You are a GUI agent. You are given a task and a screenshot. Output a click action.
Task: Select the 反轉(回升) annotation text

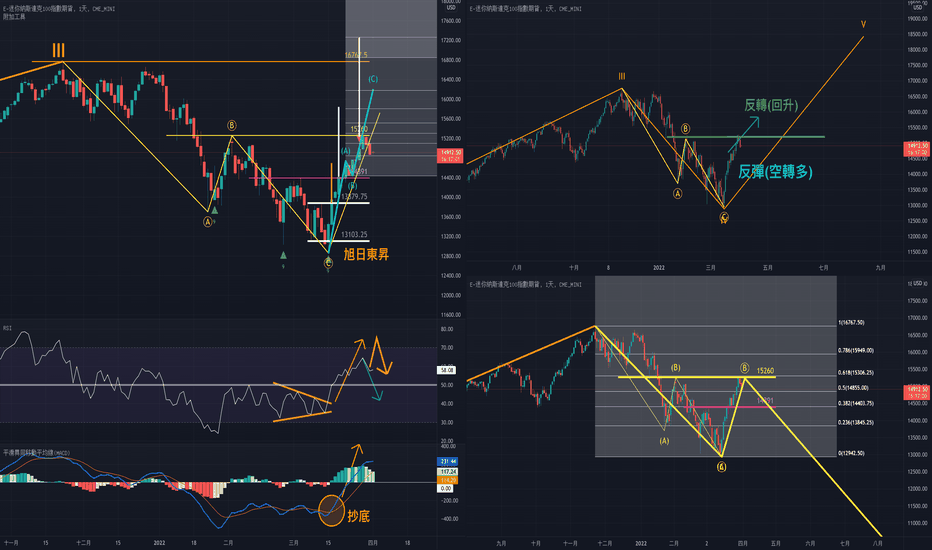[771, 105]
